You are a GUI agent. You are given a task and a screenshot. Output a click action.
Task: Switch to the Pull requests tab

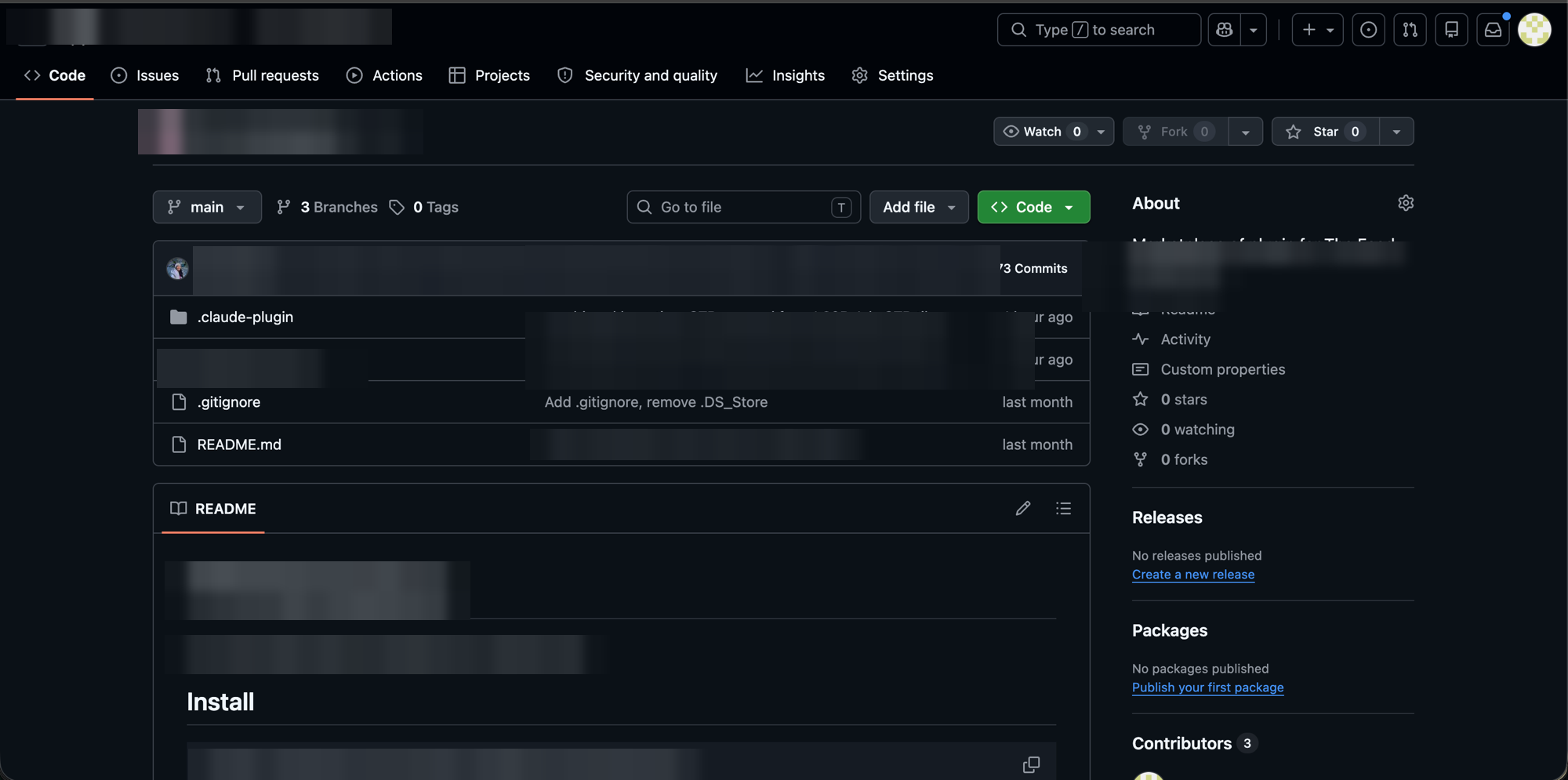coord(262,75)
